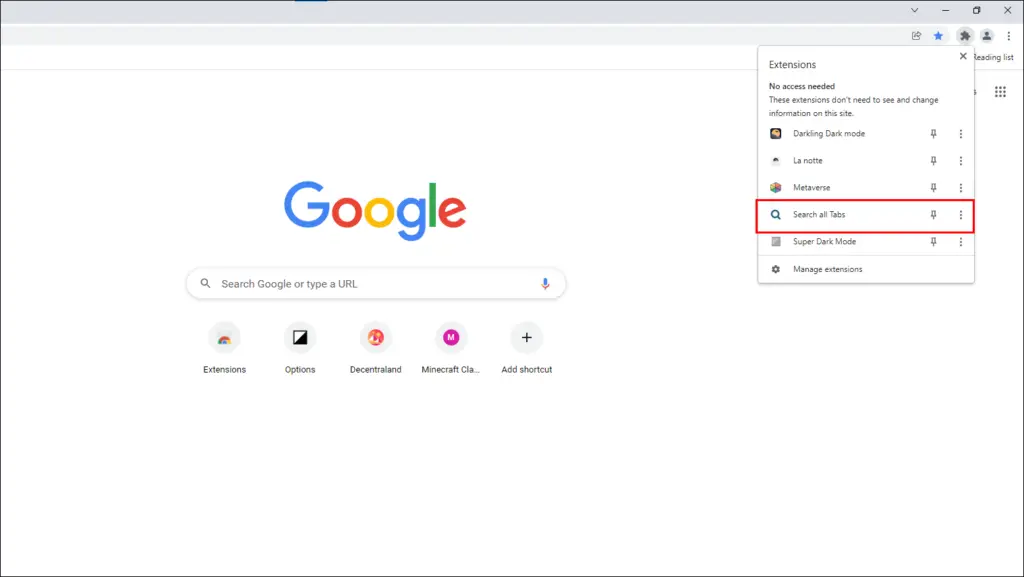Open the Reading list
Image resolution: width=1024 pixels, height=577 pixels.
pos(993,57)
